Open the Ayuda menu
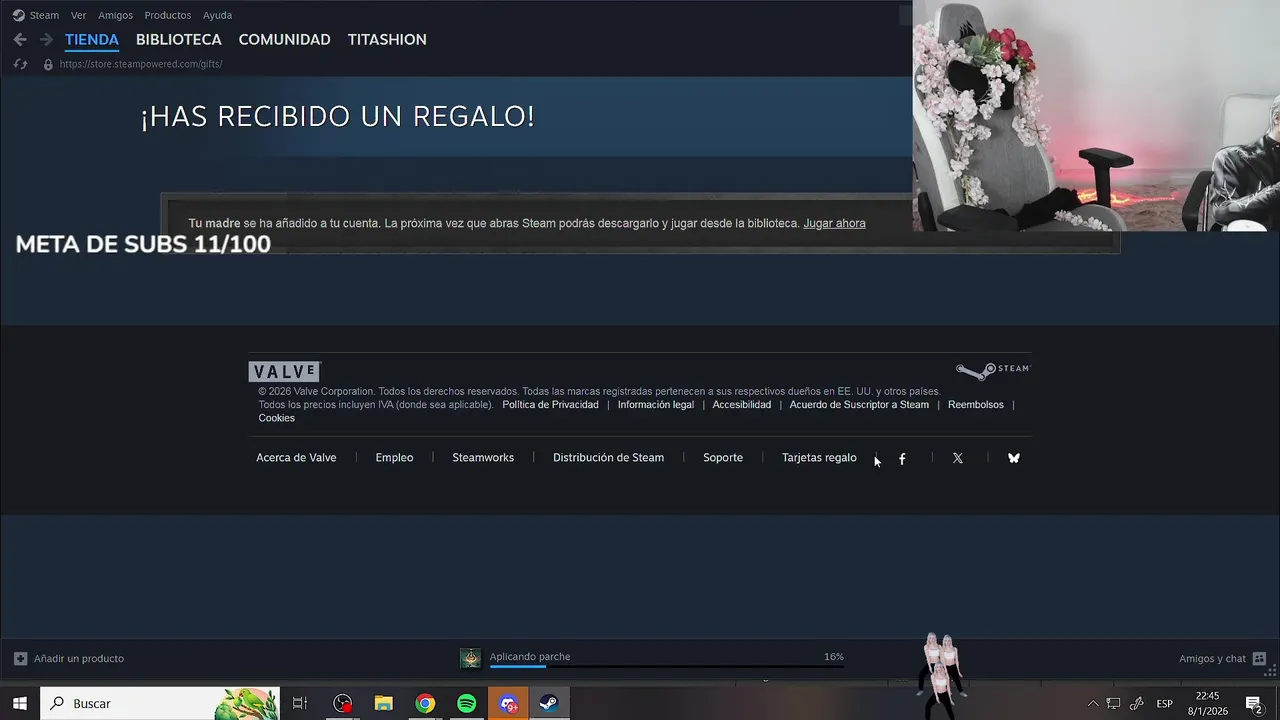 pyautogui.click(x=218, y=15)
